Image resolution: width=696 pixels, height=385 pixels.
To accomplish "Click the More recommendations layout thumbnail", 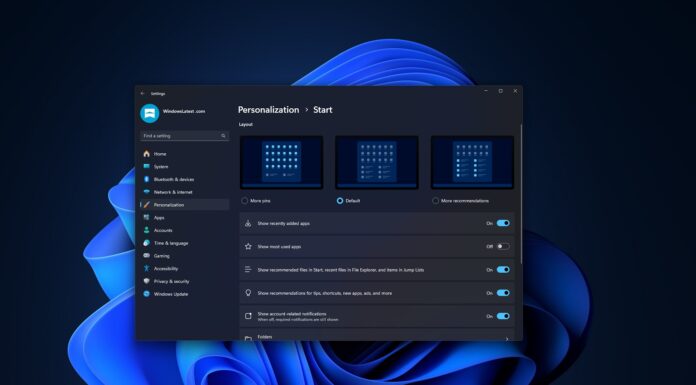I will pos(472,163).
